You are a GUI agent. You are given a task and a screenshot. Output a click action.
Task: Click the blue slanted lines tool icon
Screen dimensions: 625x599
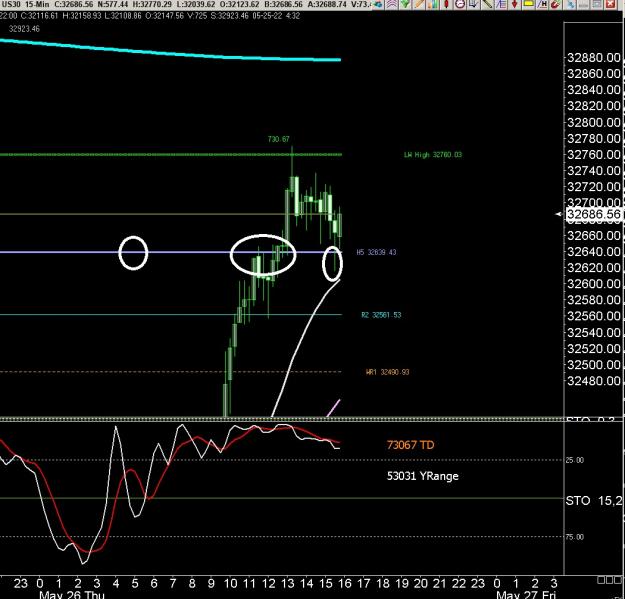tap(501, 4)
